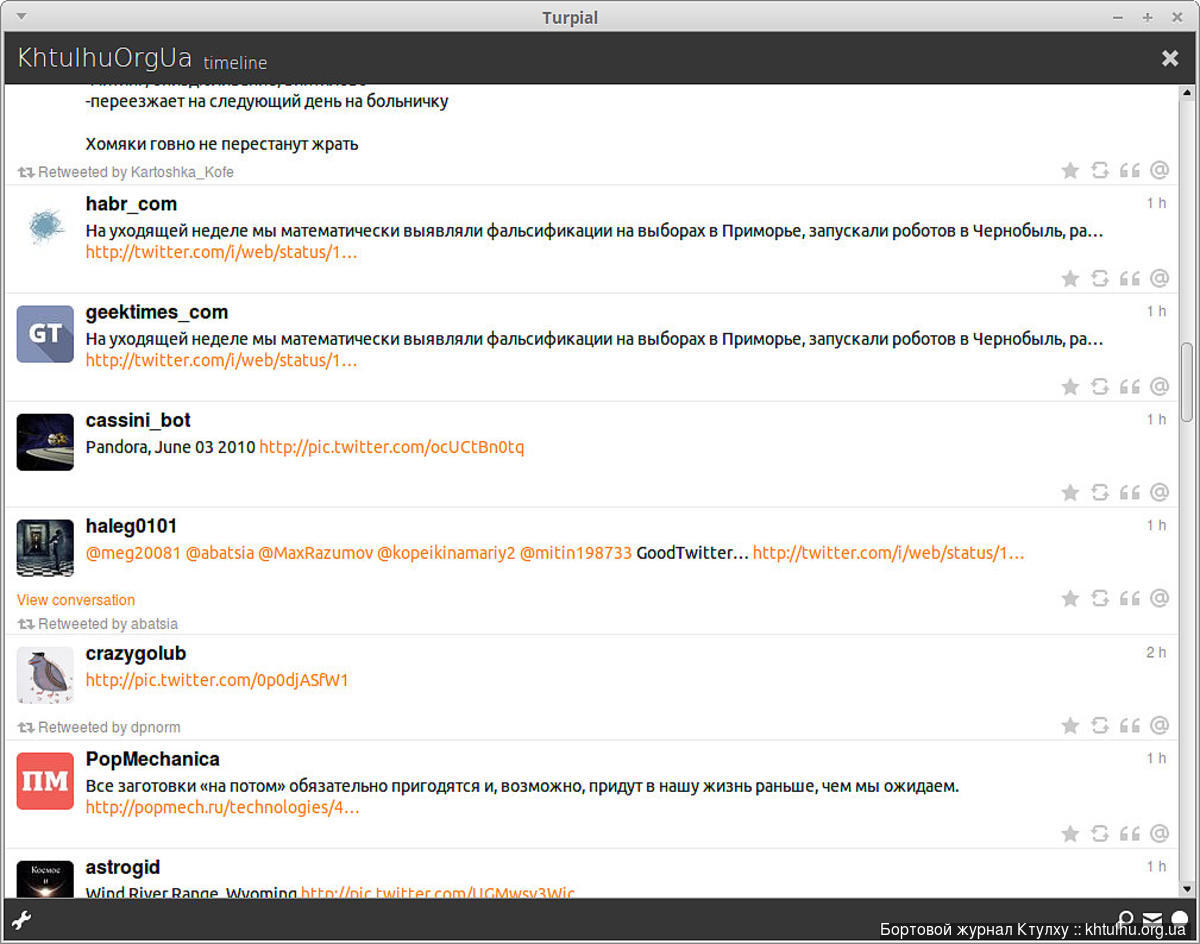Mark the cassini_bot Pandora tweet as favorite

(x=1070, y=492)
